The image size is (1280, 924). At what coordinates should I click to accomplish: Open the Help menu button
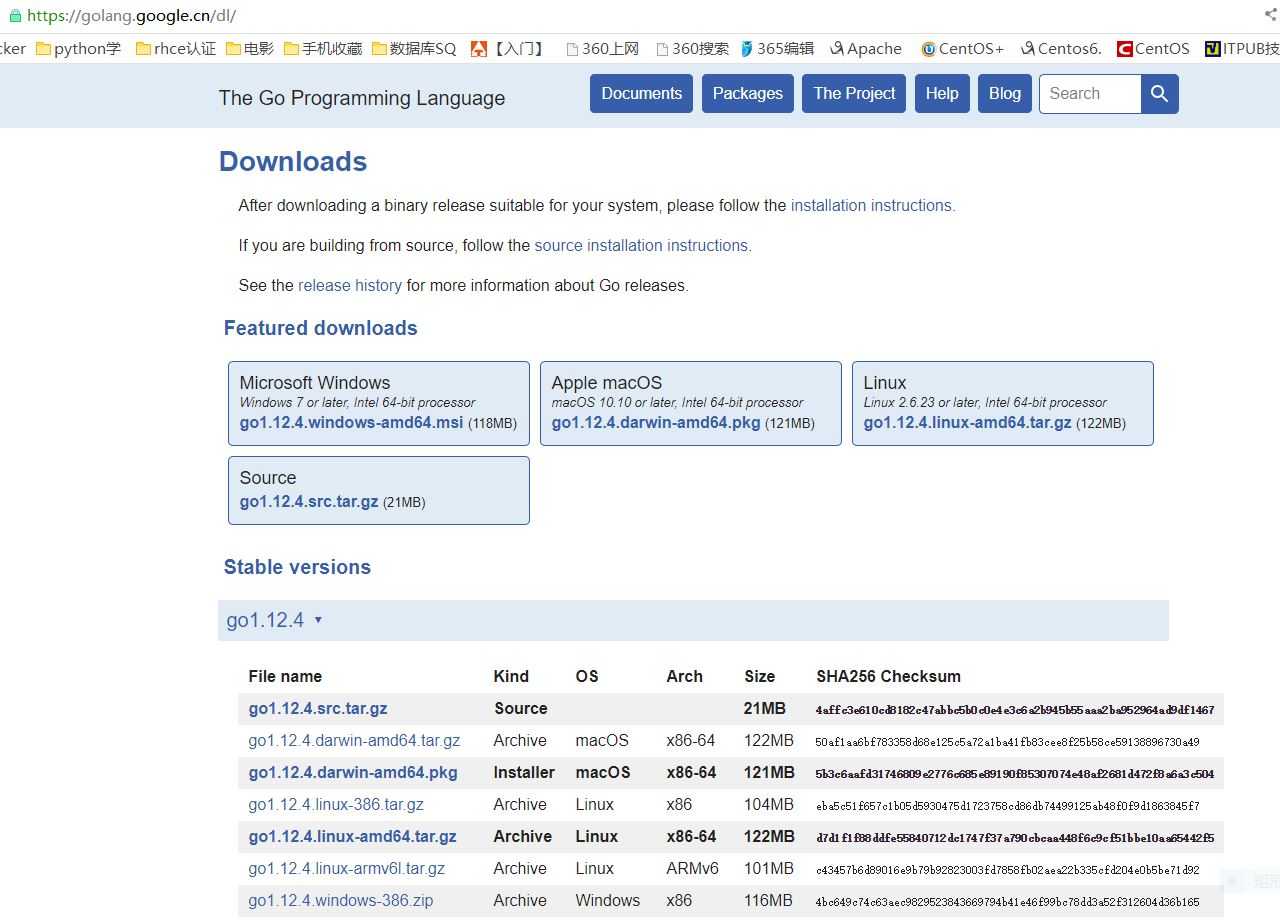click(942, 93)
